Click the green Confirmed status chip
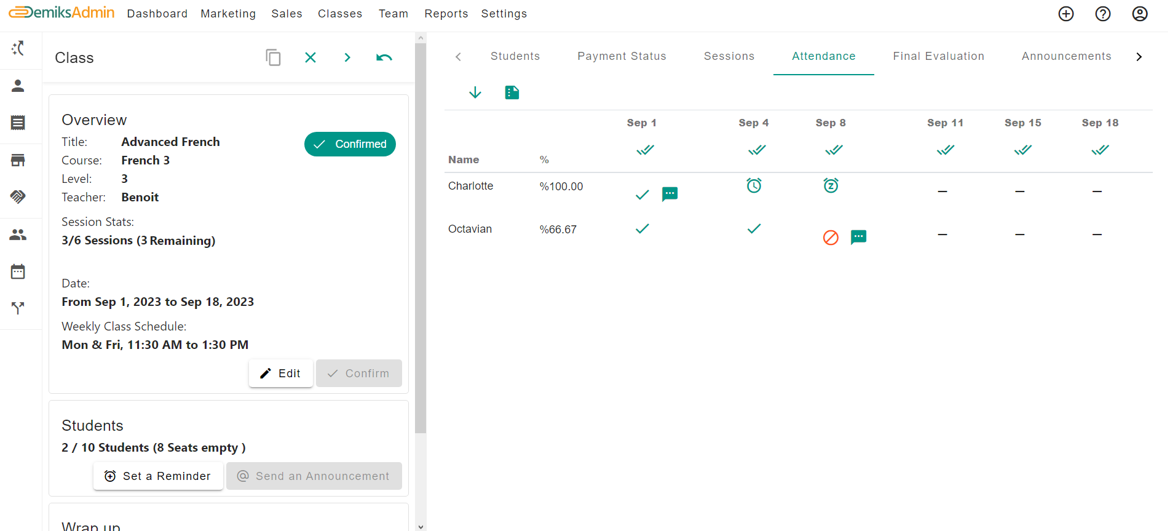1168x531 pixels. click(x=350, y=144)
